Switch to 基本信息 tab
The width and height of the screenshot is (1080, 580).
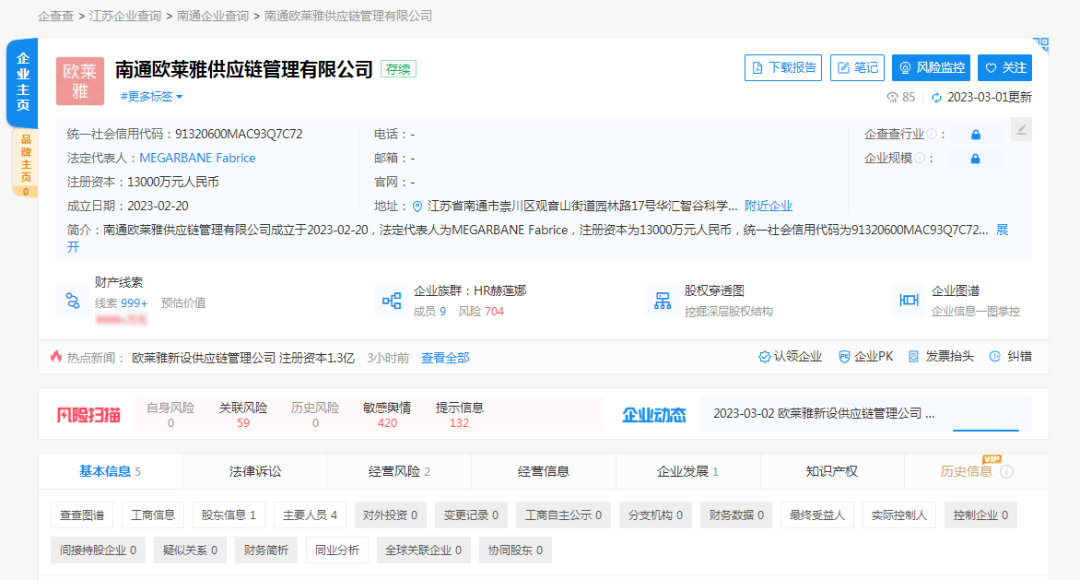(110, 472)
